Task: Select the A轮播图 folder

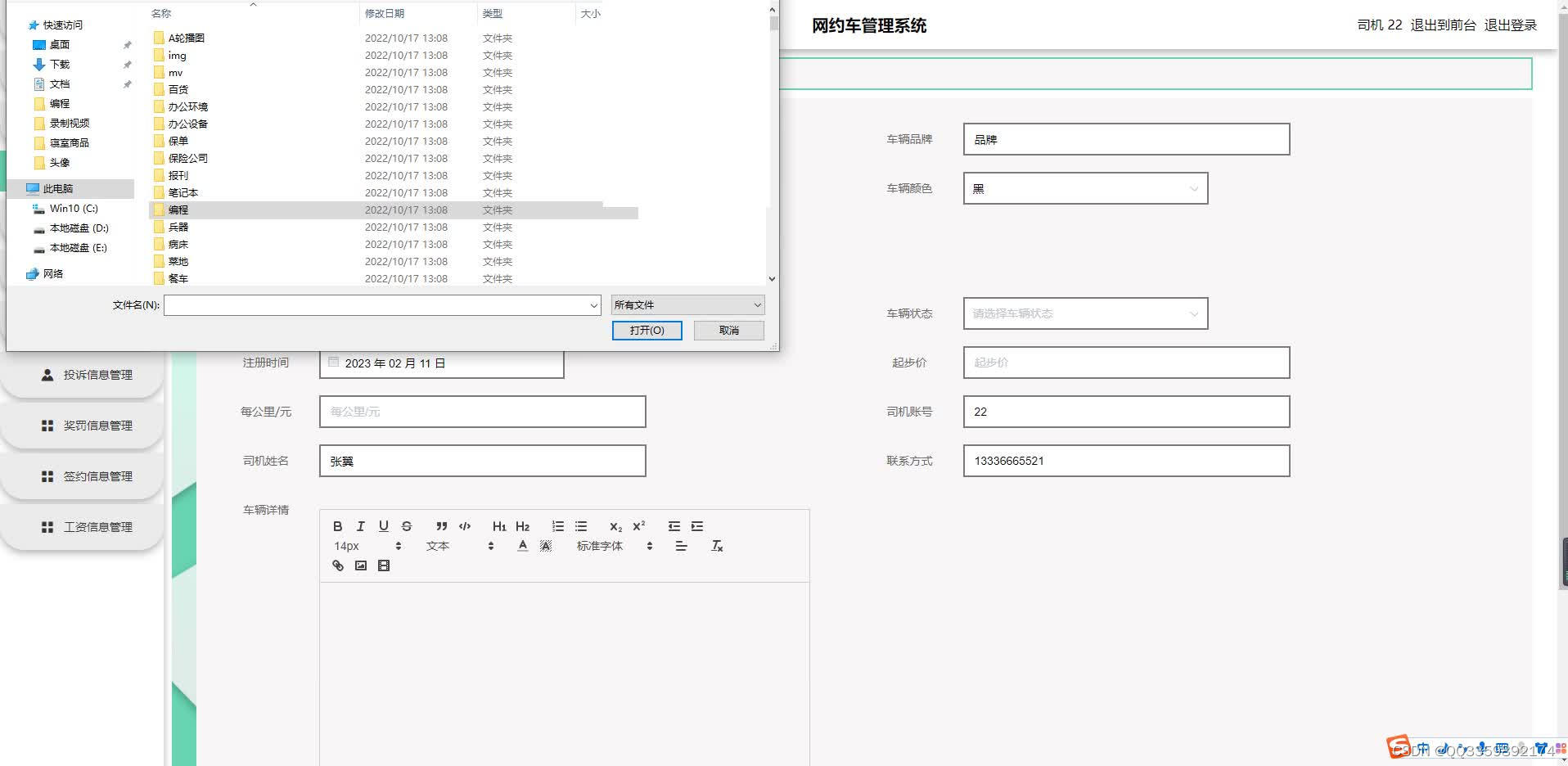Action: pos(187,38)
